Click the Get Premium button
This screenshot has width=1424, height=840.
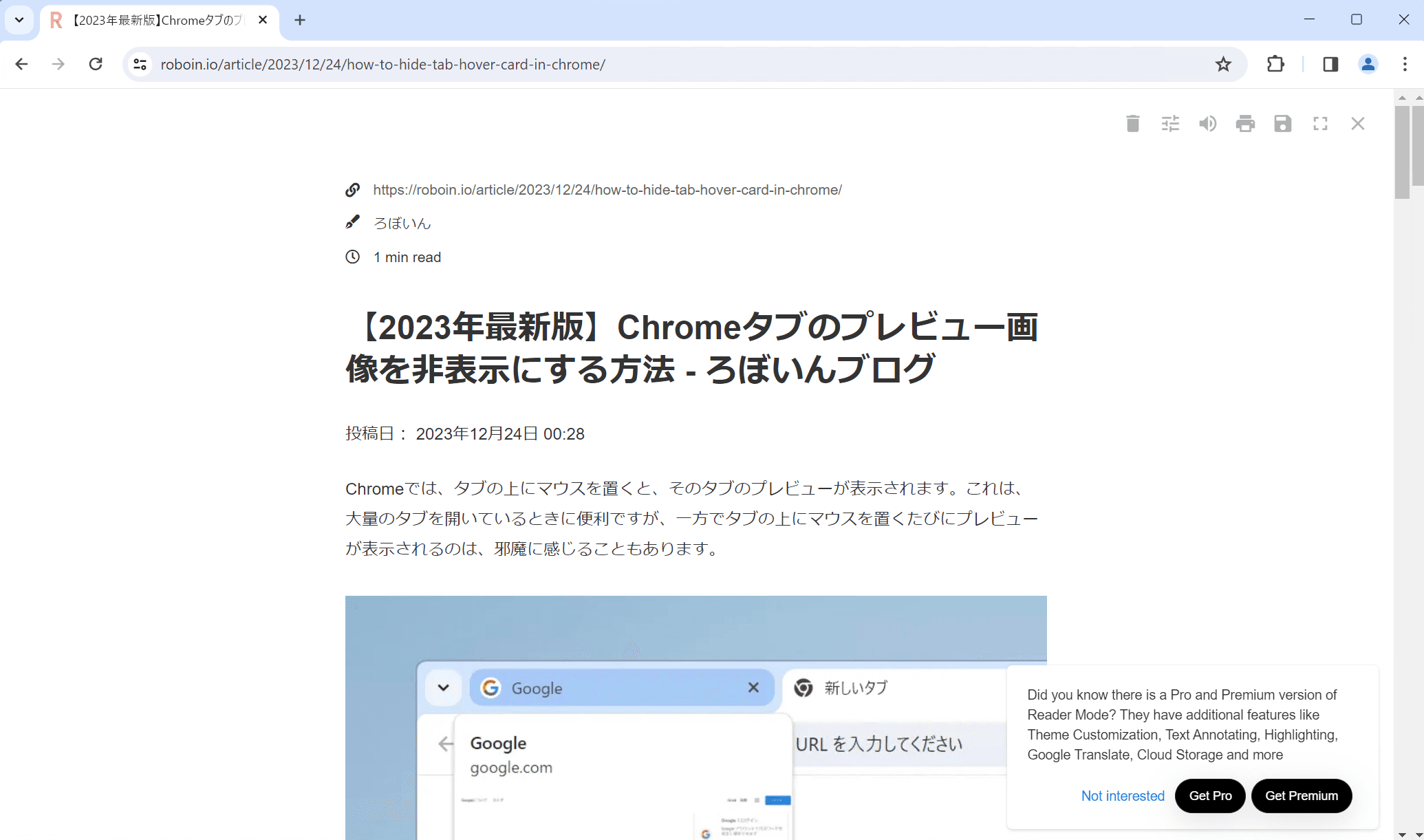coord(1302,796)
